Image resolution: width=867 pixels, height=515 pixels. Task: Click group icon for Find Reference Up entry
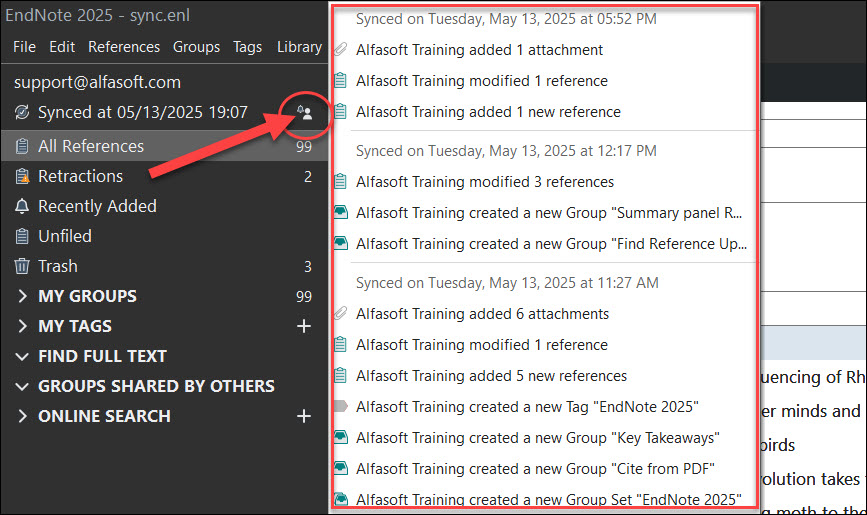tap(341, 243)
